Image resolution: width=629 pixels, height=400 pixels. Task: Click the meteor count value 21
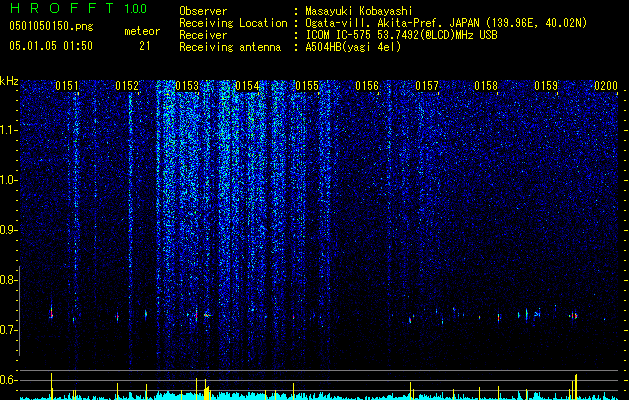145,46
